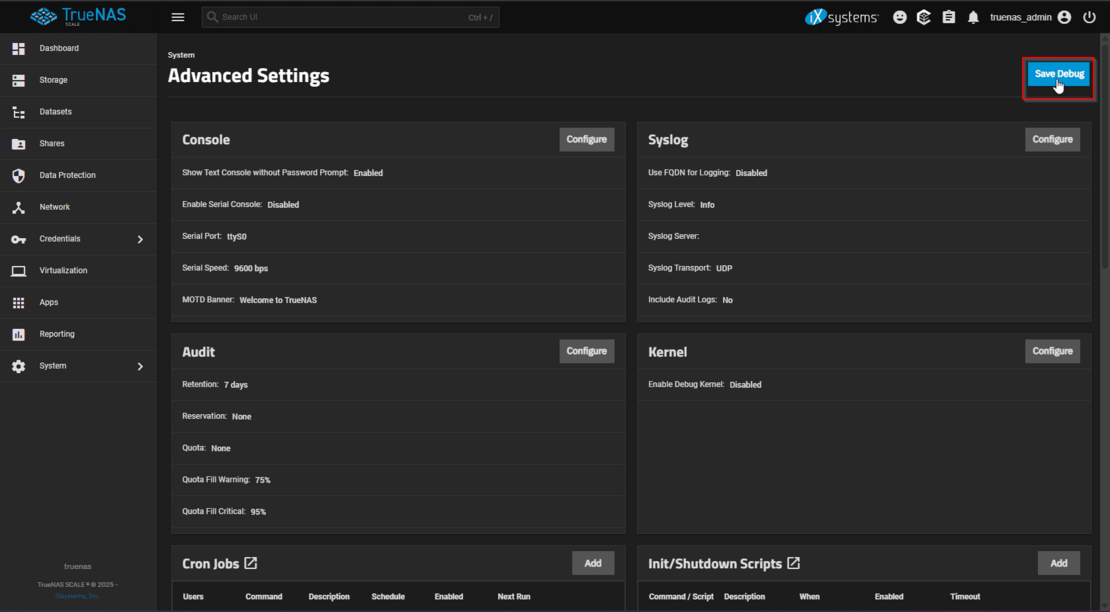Select the Dashboard sidebar icon

[17, 47]
